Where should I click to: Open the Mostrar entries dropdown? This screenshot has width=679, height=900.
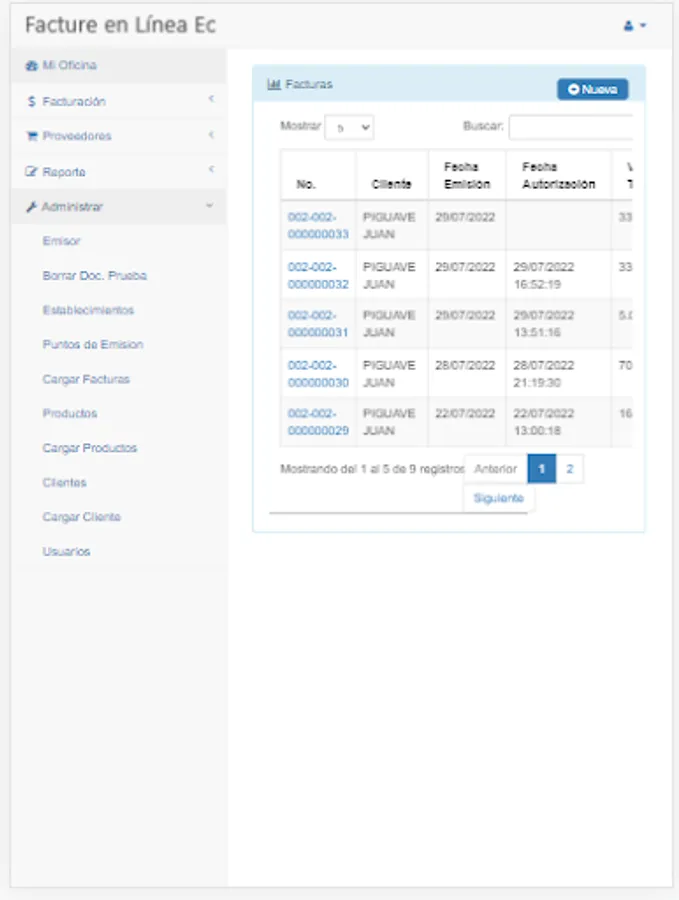350,127
